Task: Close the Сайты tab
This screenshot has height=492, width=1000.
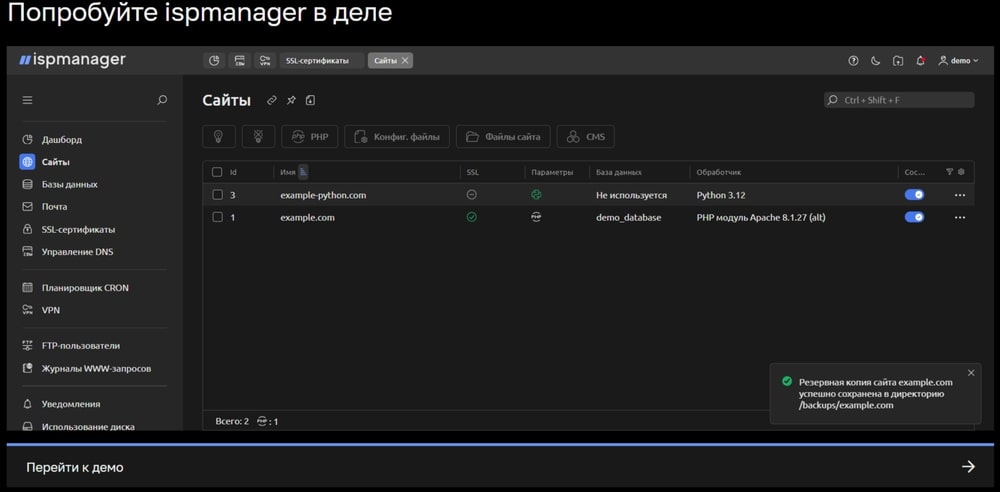Action: [405, 61]
